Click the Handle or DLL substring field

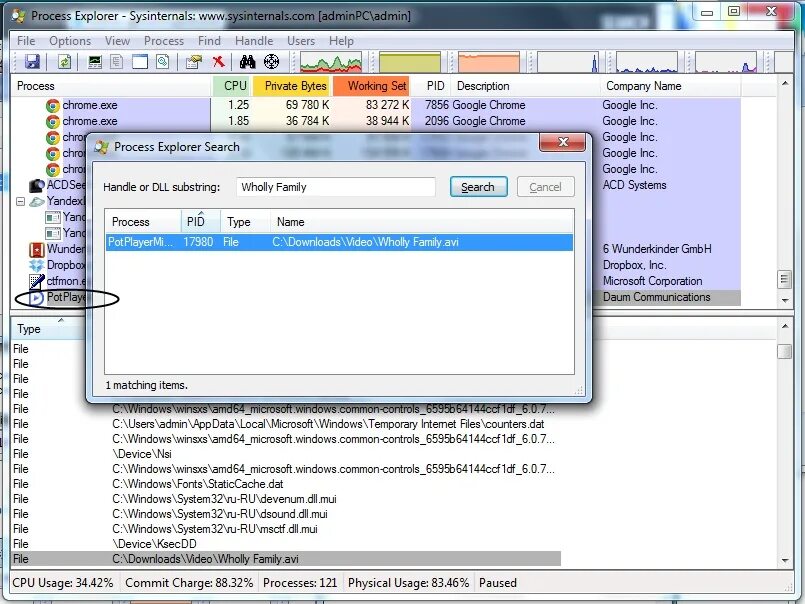coord(336,187)
